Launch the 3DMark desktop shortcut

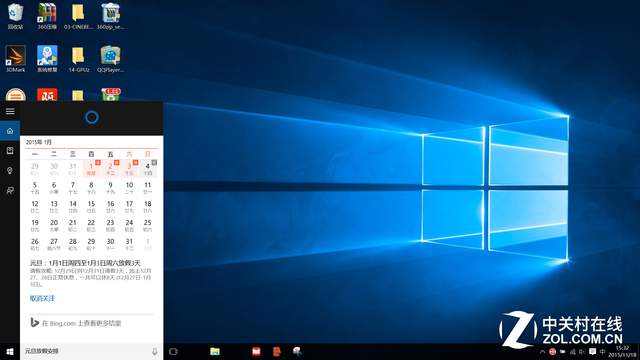coord(16,59)
